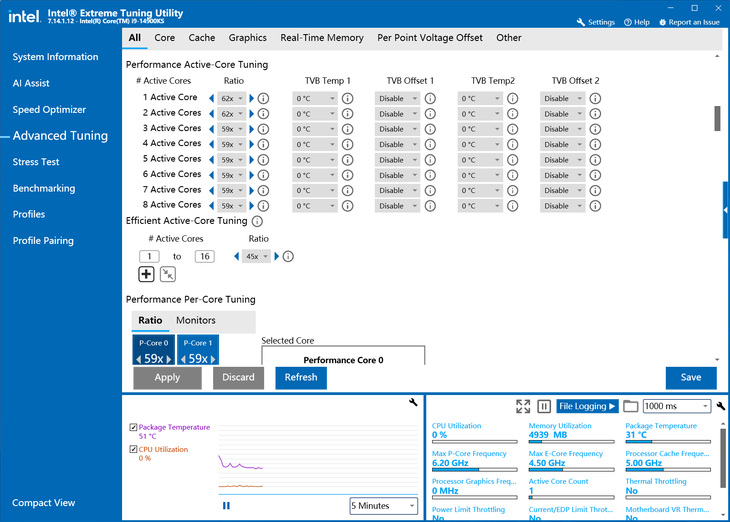This screenshot has height=522, width=730.
Task: Increase ratio for 1 Active Core
Action: pyautogui.click(x=252, y=98)
